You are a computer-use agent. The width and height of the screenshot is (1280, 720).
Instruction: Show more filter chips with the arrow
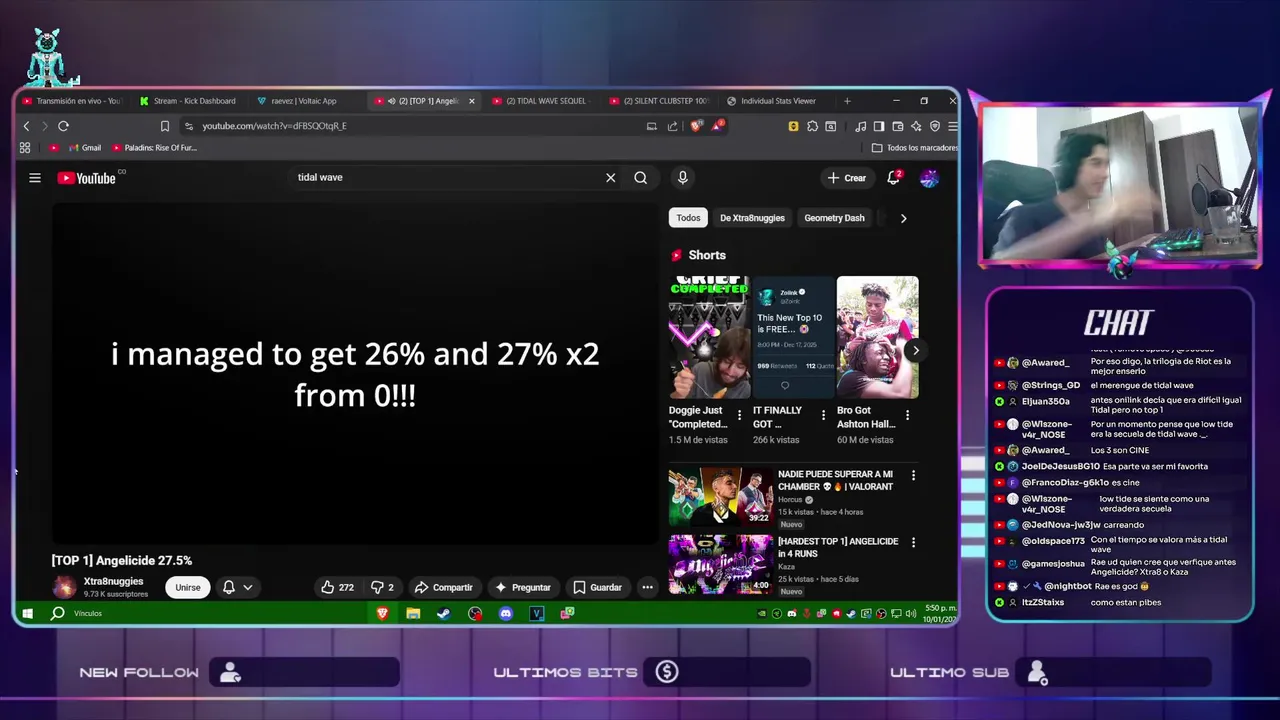tap(903, 218)
